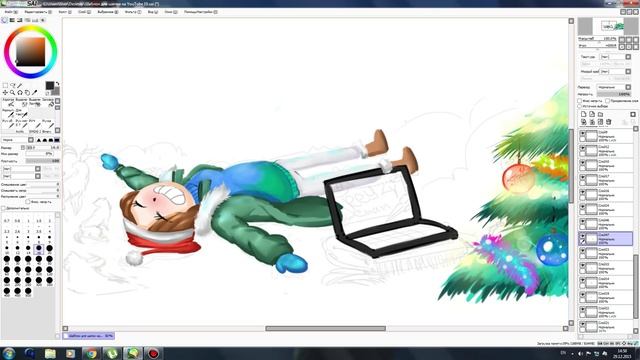Select the Eyedropper tool
This screenshot has height=360, width=640.
pyautogui.click(x=35, y=93)
